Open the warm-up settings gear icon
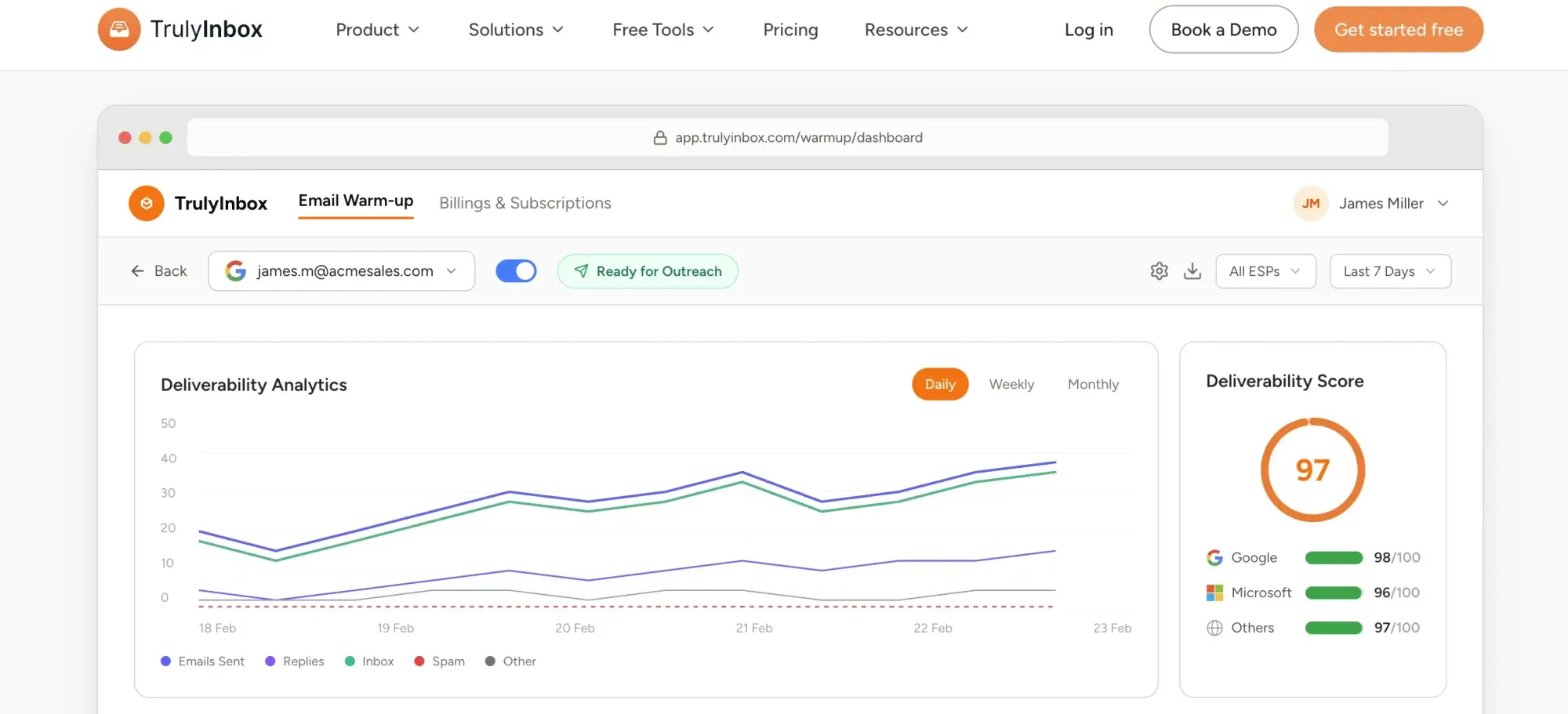This screenshot has height=714, width=1568. coord(1159,270)
